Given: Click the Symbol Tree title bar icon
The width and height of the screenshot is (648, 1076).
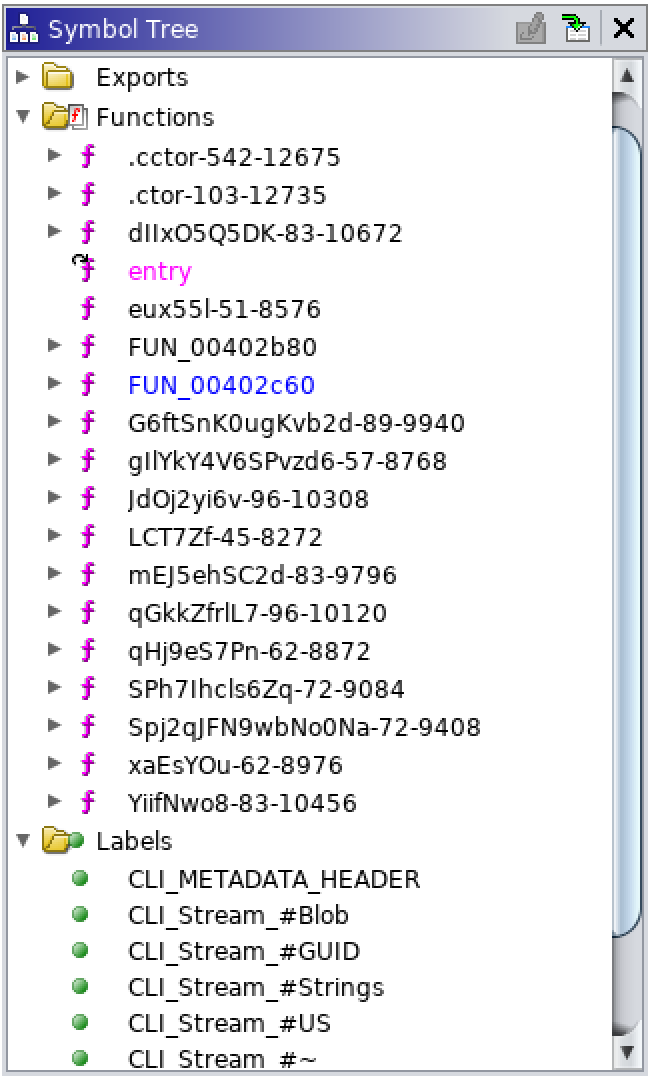Looking at the screenshot, I should click(x=23, y=29).
